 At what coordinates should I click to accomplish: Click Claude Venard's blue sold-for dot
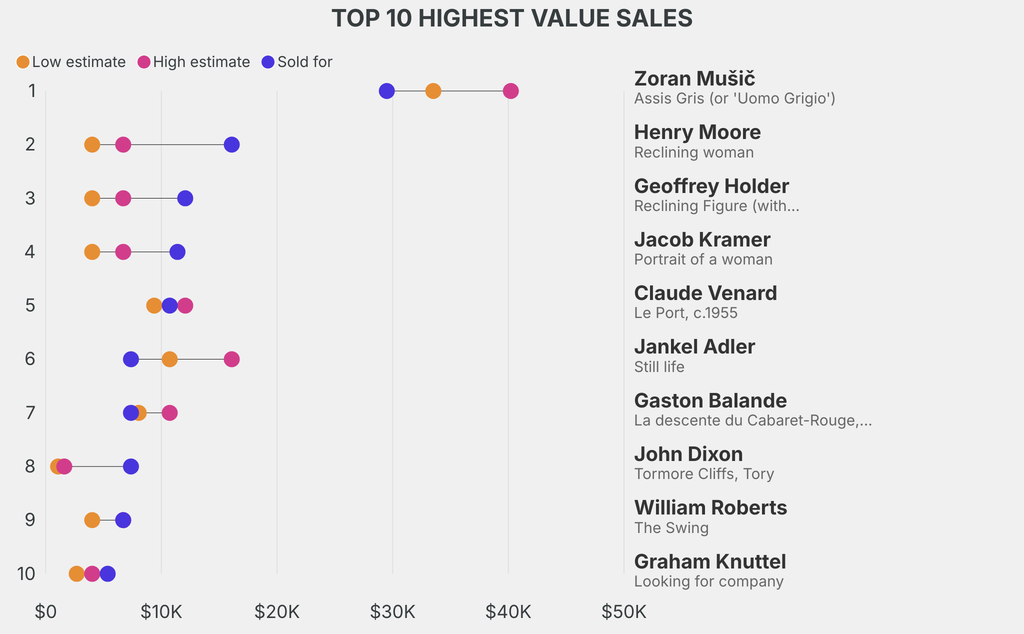click(x=170, y=305)
